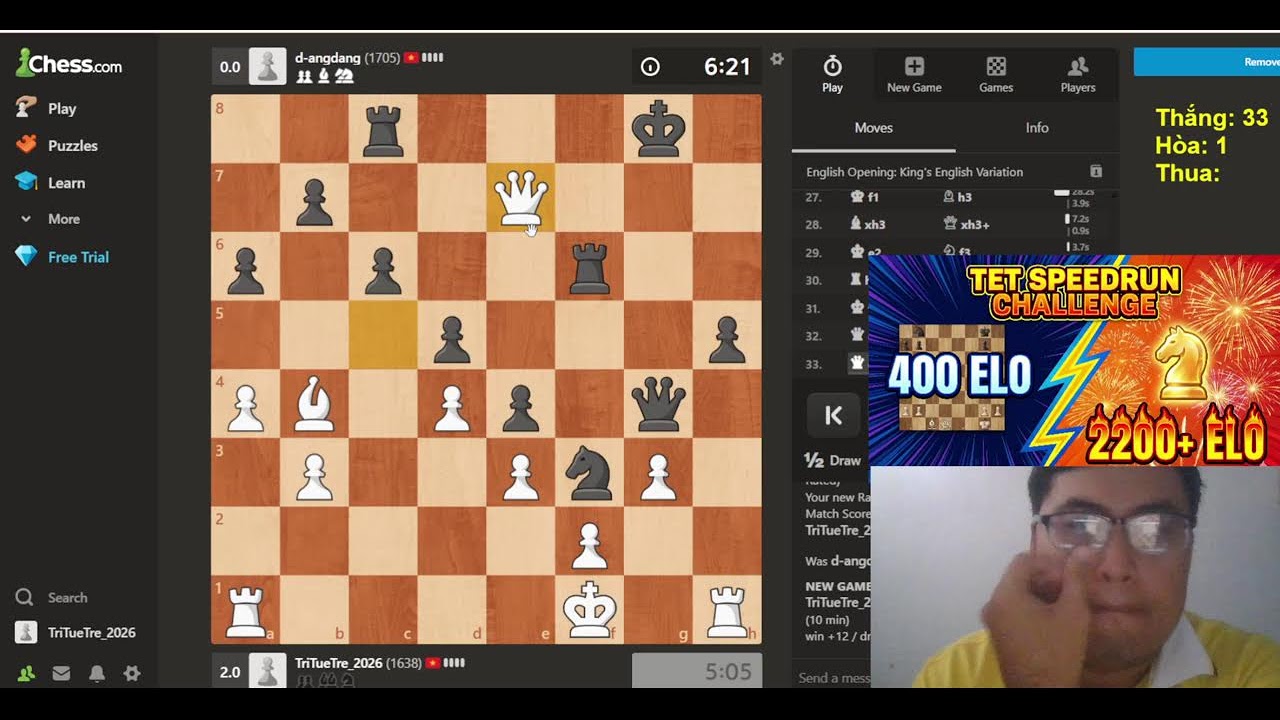1280x720 pixels.
Task: Open TriTueTre_2026's avatar below the board
Action: click(x=267, y=671)
